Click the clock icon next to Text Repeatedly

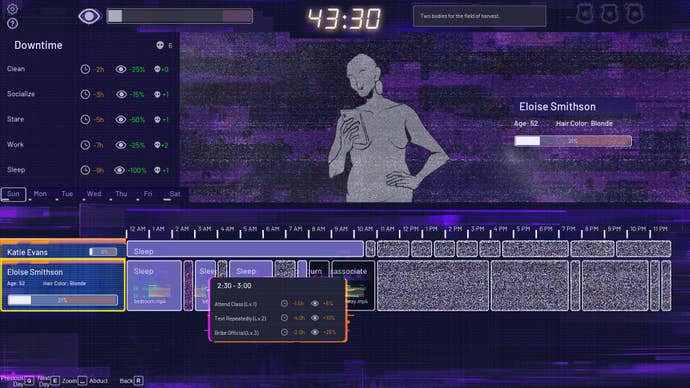284,318
